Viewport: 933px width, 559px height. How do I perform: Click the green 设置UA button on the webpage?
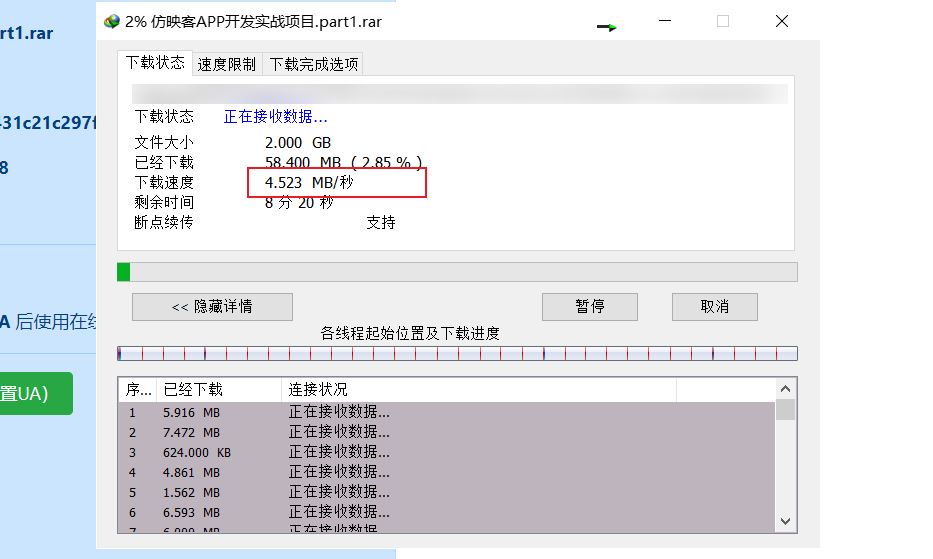[x=34, y=394]
